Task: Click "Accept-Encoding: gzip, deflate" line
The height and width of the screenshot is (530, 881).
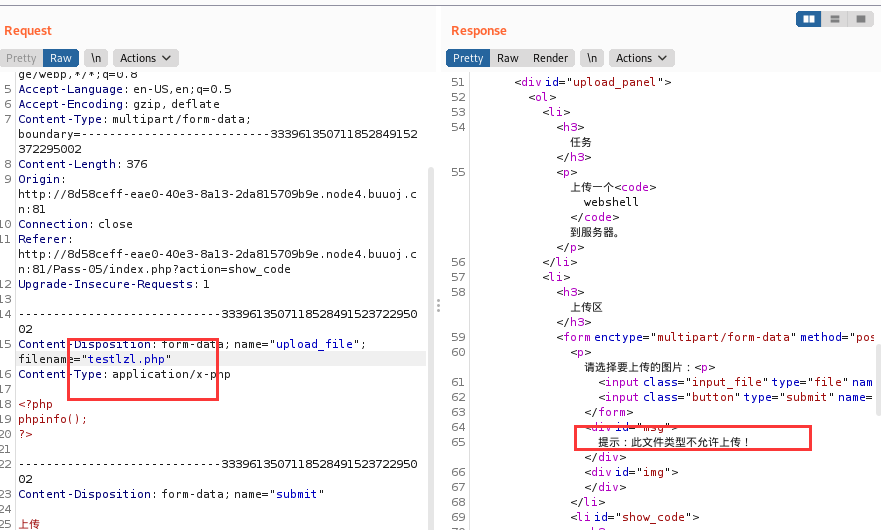Action: point(119,105)
